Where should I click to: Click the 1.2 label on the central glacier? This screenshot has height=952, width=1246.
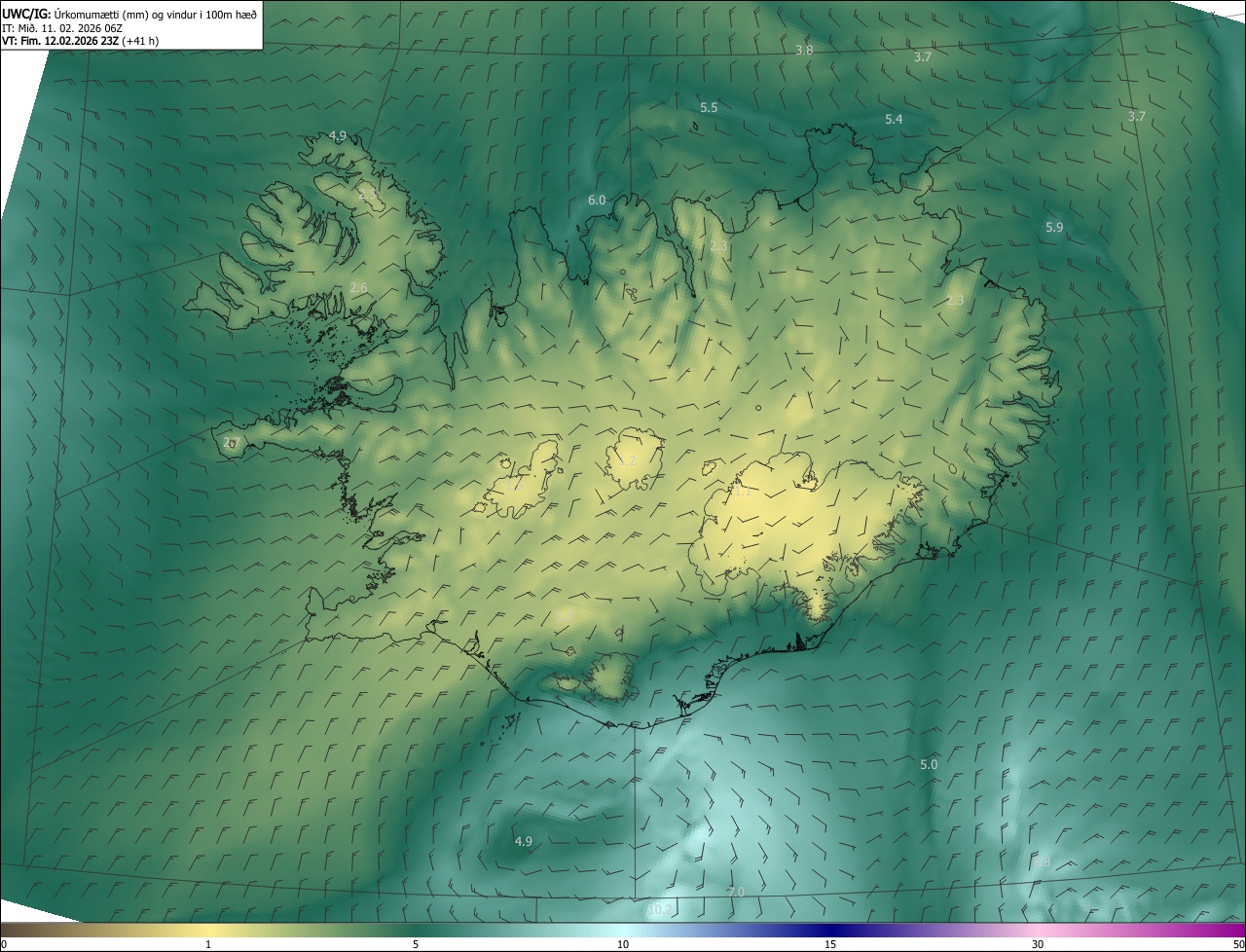click(x=628, y=461)
